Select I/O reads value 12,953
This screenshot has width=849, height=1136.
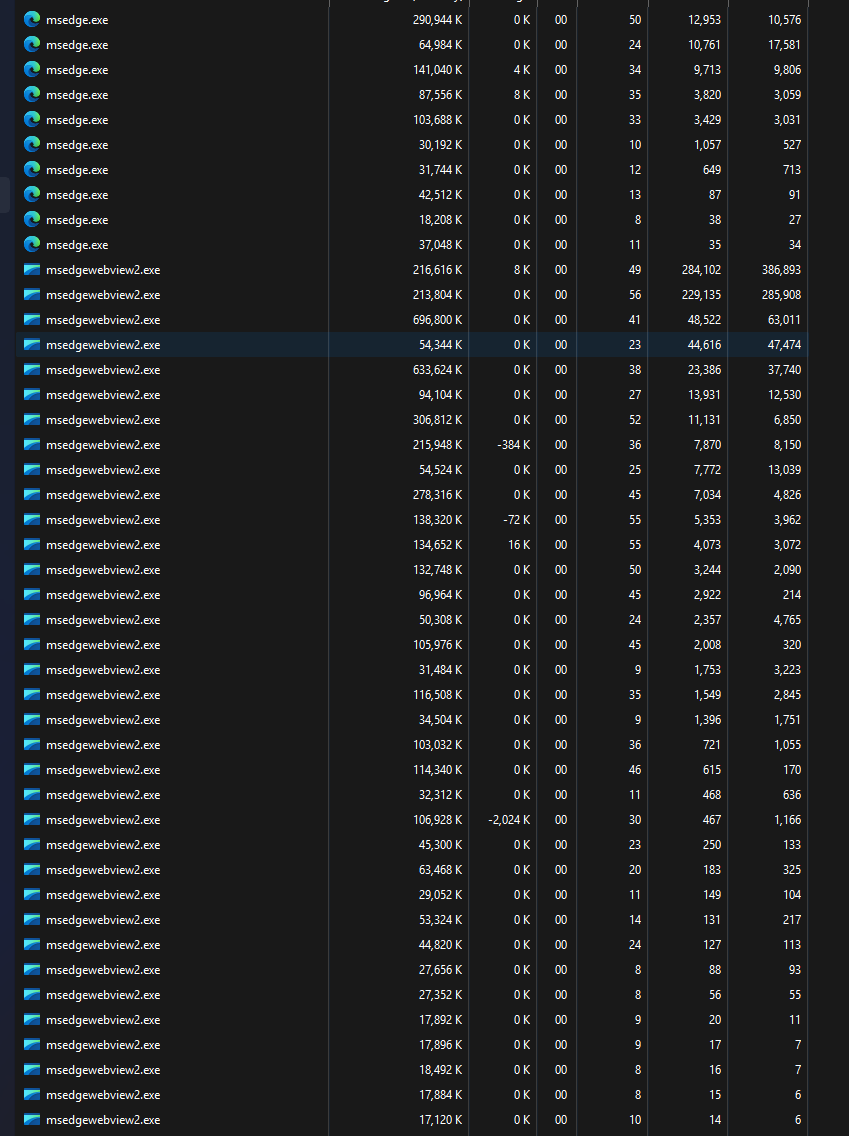(704, 20)
